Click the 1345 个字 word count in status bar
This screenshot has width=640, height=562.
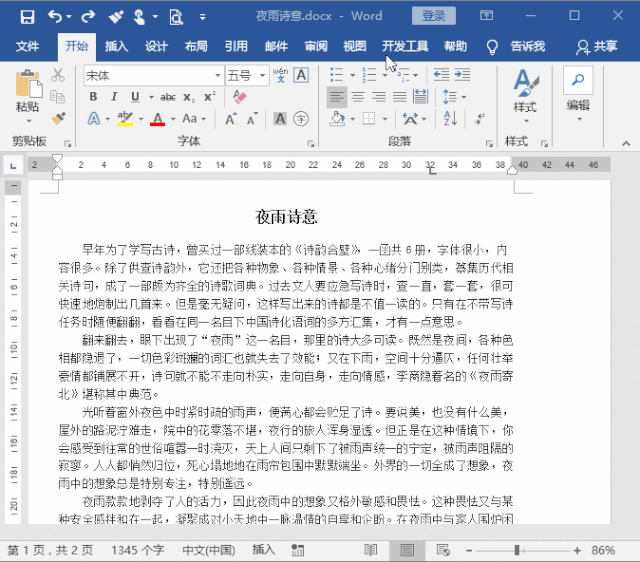click(138, 550)
